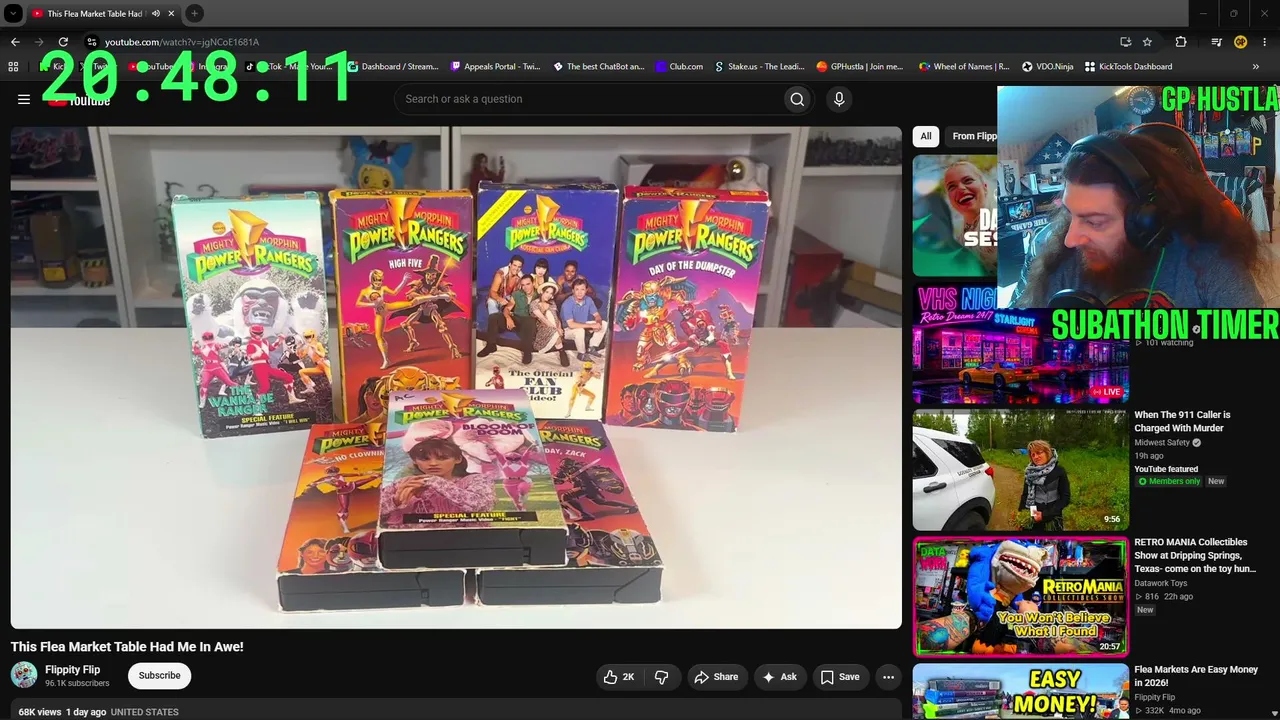Open the browser extensions puzzle icon
Screen dimensions: 1280x720
click(1181, 42)
